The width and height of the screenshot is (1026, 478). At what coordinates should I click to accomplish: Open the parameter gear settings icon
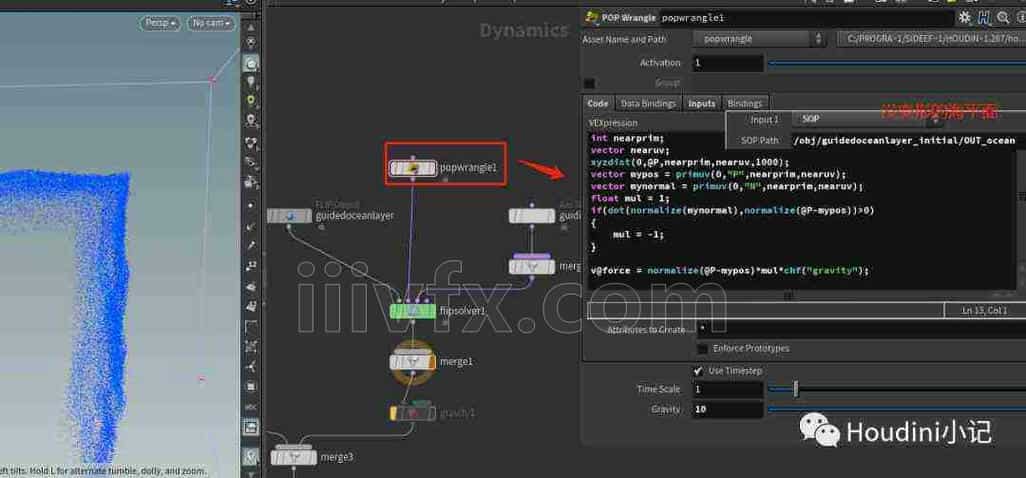[x=964, y=17]
